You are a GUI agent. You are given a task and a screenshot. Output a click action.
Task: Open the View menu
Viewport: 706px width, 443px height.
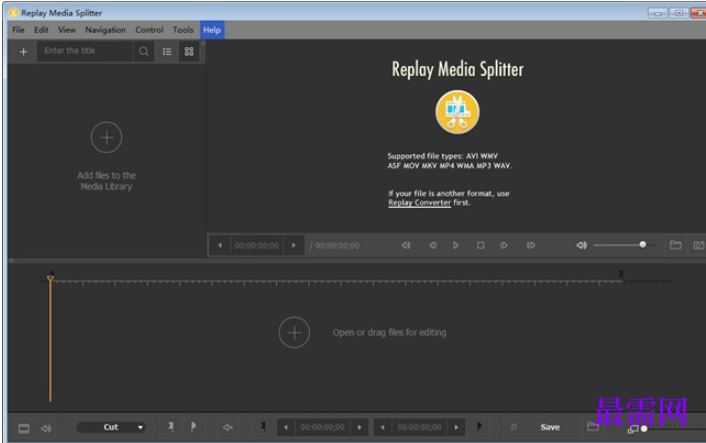point(66,30)
